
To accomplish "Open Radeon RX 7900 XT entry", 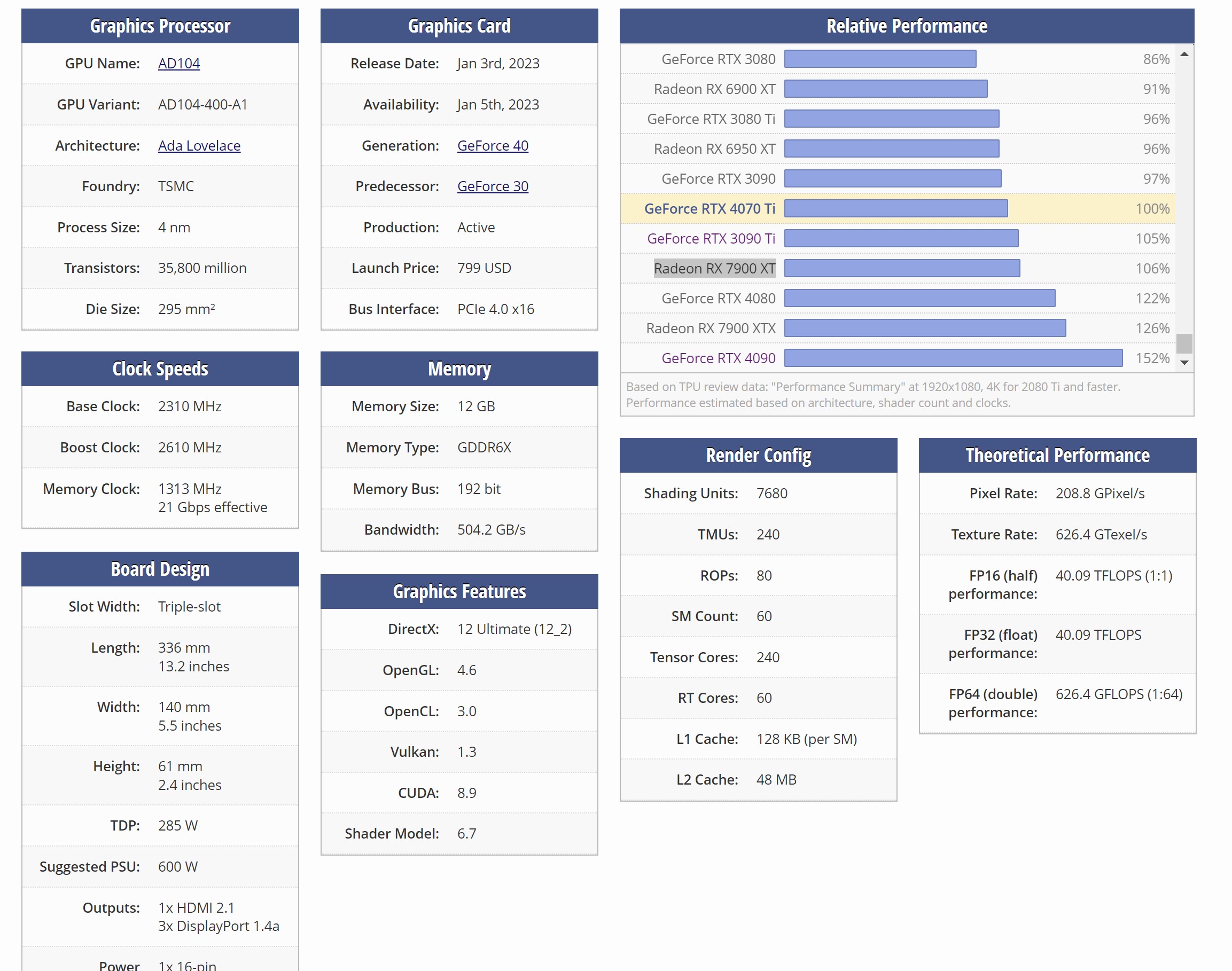I will (714, 268).
